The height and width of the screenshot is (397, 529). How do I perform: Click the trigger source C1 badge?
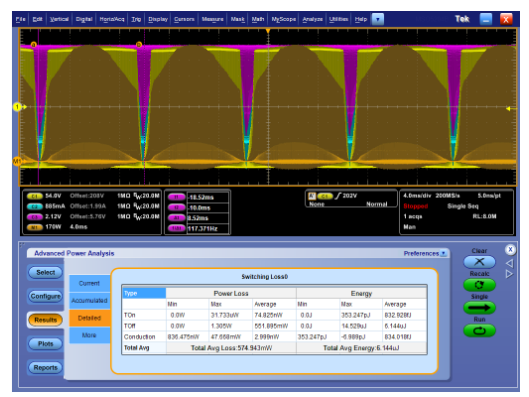point(325,196)
